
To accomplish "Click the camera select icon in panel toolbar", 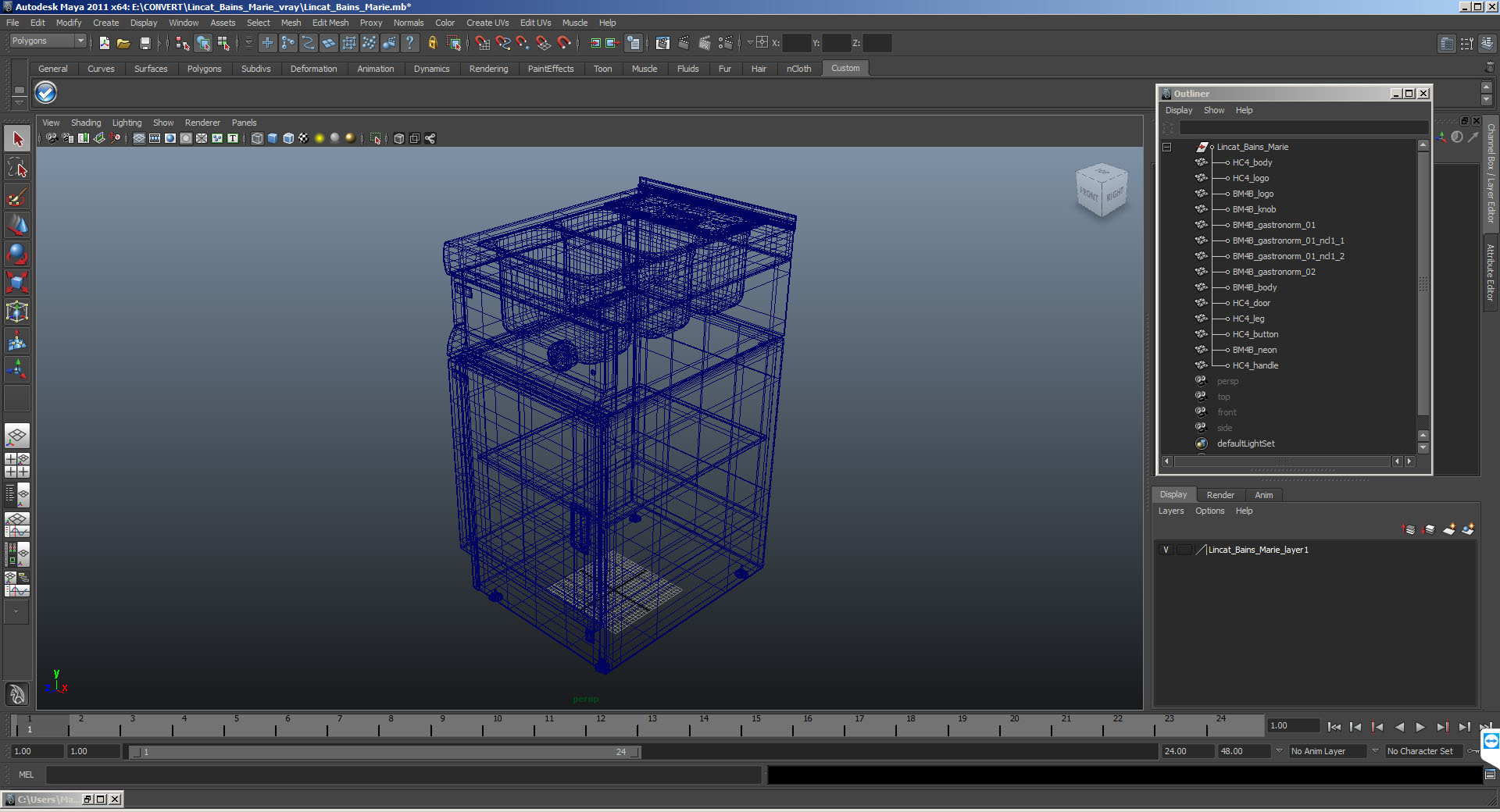I will pos(52,138).
